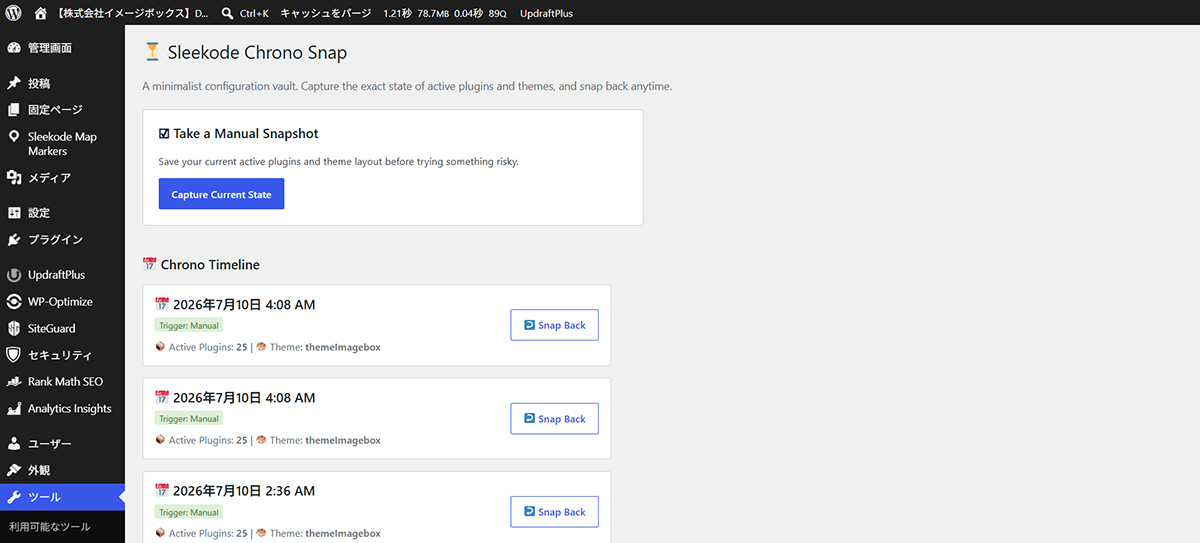
Task: Open the search magnifier icon
Action: click(x=228, y=13)
